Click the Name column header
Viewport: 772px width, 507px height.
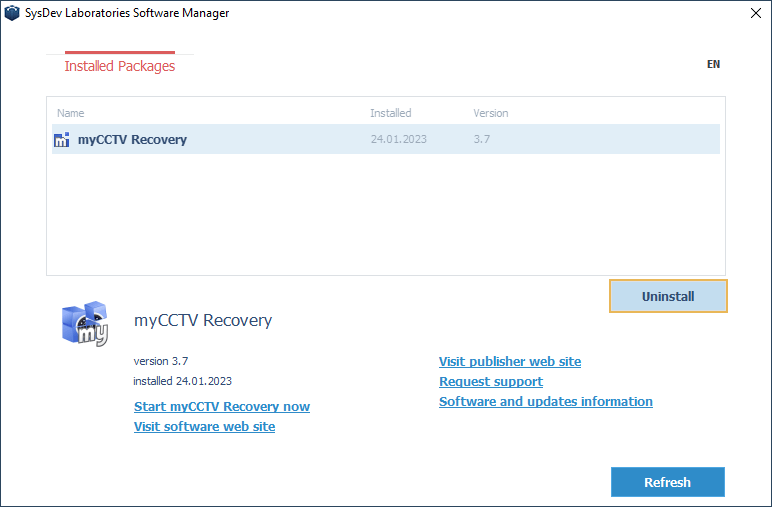(x=70, y=113)
